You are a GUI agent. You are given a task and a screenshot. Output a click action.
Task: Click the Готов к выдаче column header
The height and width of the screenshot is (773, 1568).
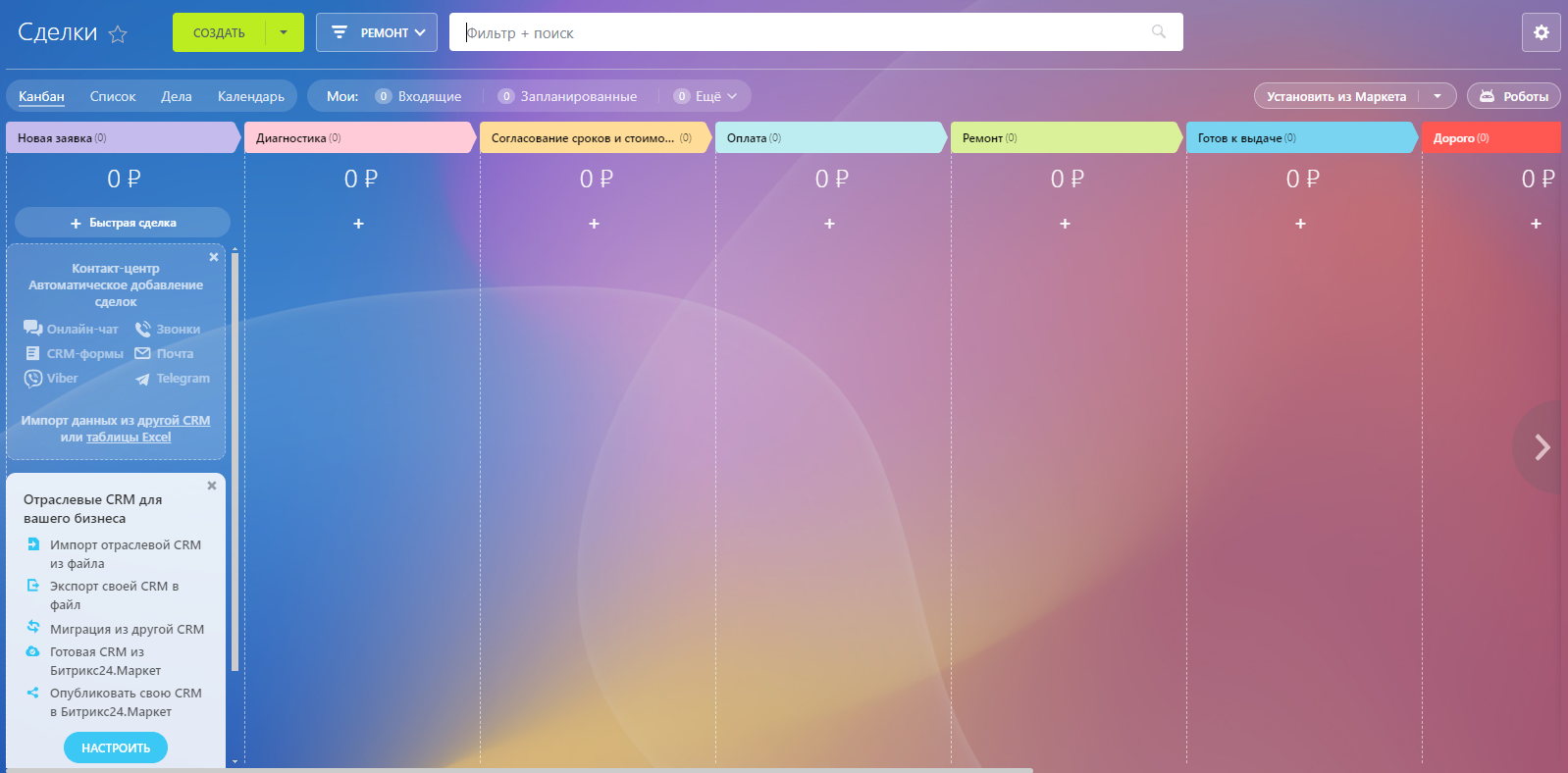point(1301,137)
